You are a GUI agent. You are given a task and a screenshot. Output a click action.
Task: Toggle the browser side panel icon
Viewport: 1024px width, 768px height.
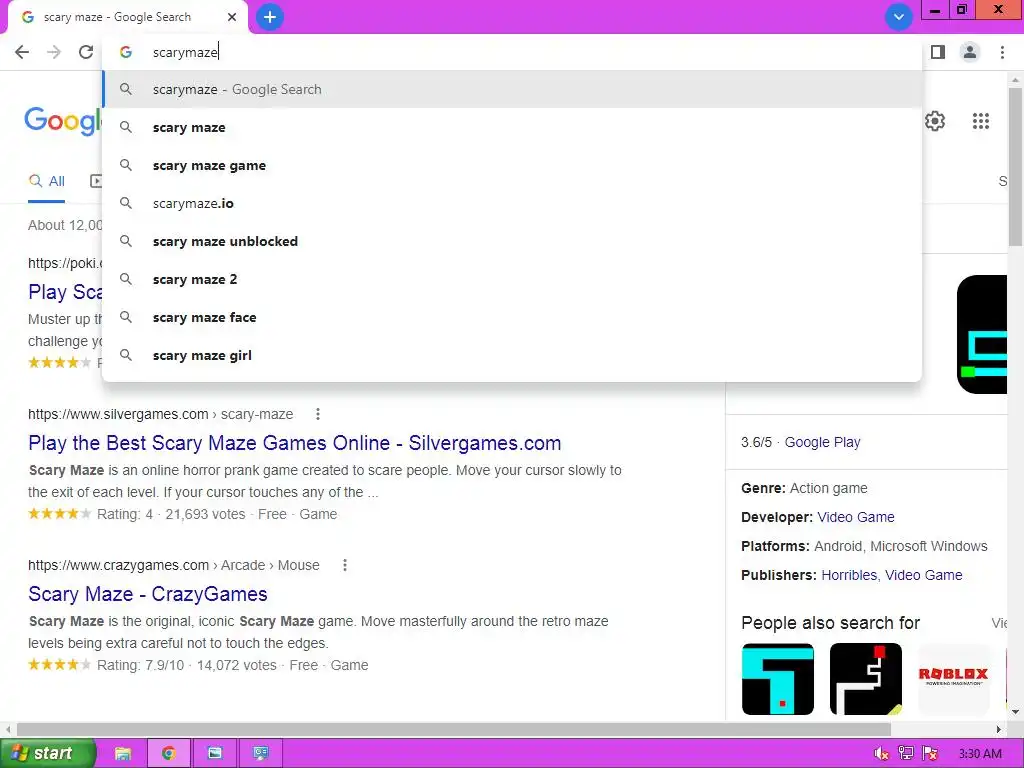pyautogui.click(x=938, y=52)
